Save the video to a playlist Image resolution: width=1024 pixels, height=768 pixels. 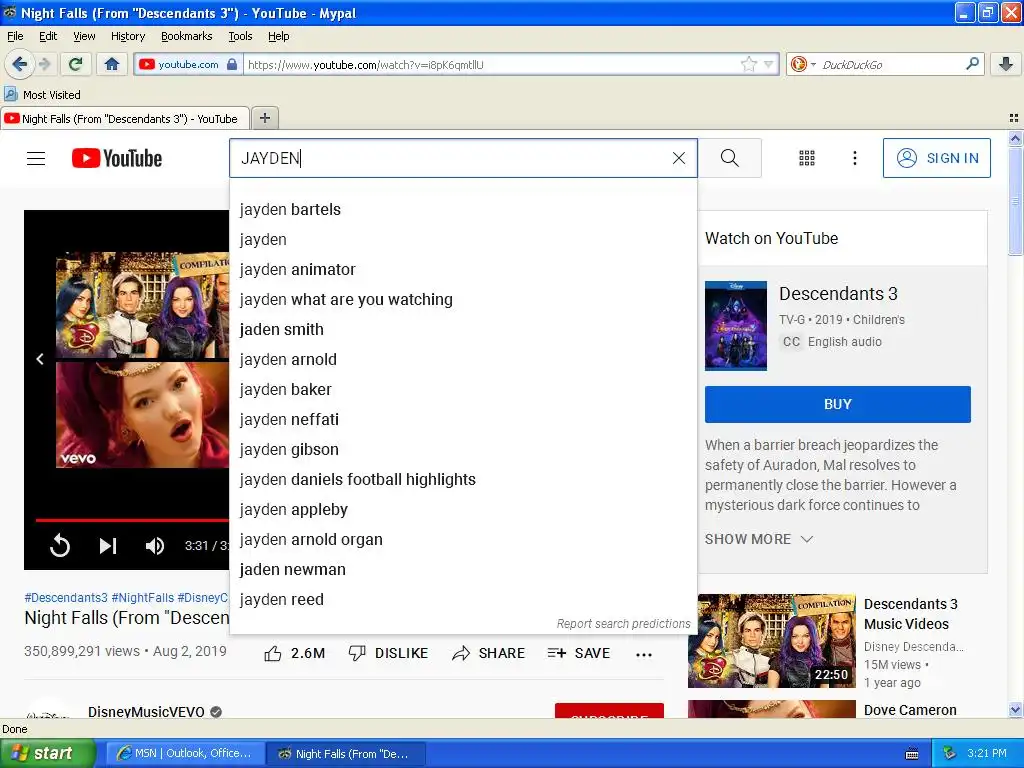579,653
